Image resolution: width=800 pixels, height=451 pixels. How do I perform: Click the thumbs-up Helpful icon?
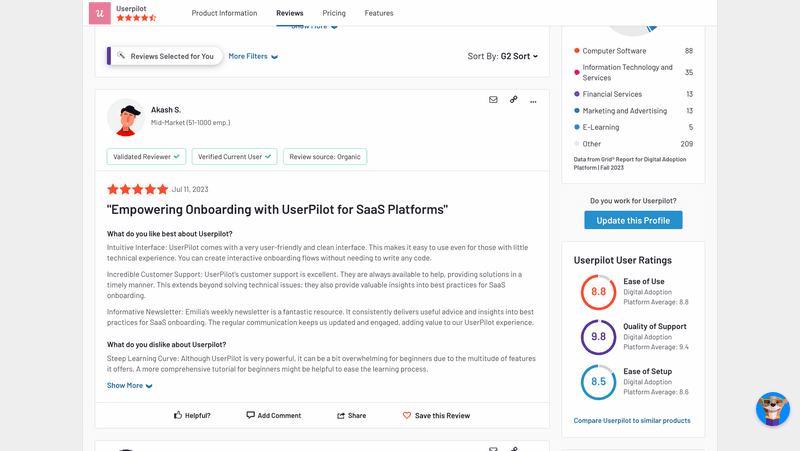click(x=178, y=415)
